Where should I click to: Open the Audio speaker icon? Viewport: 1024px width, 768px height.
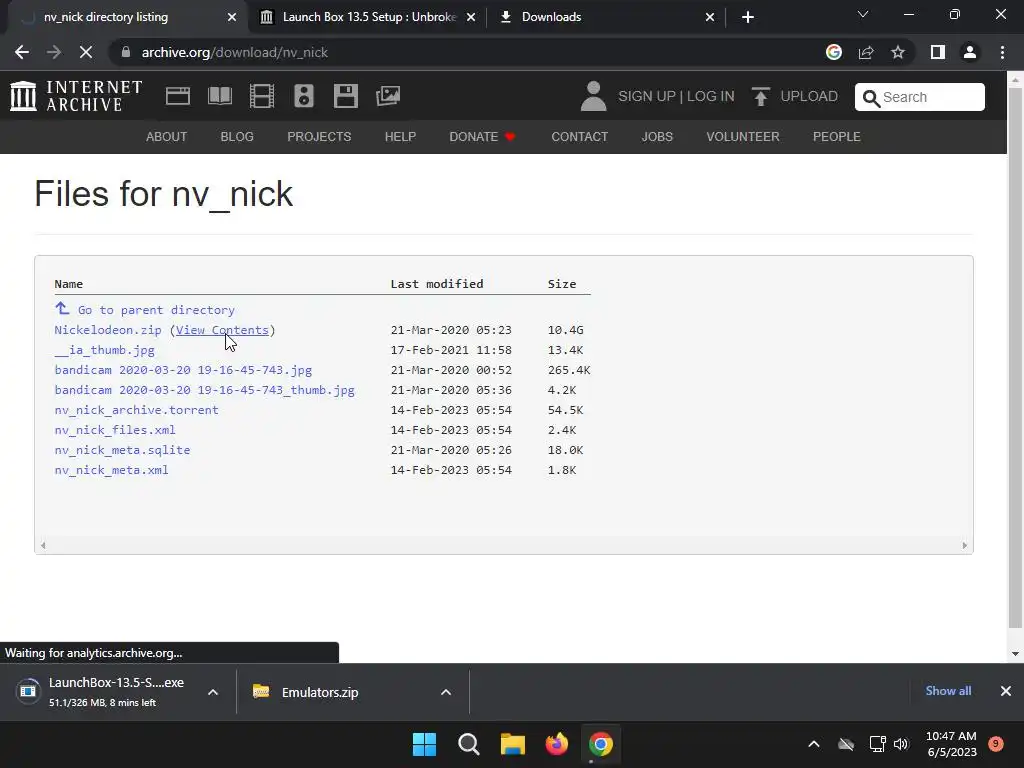[304, 96]
